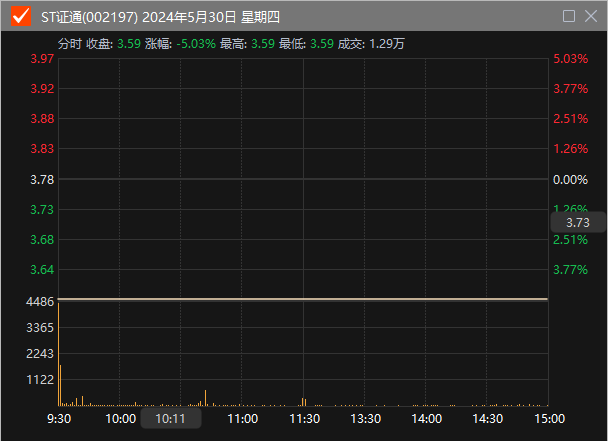Click the 分时 label

click(70, 44)
